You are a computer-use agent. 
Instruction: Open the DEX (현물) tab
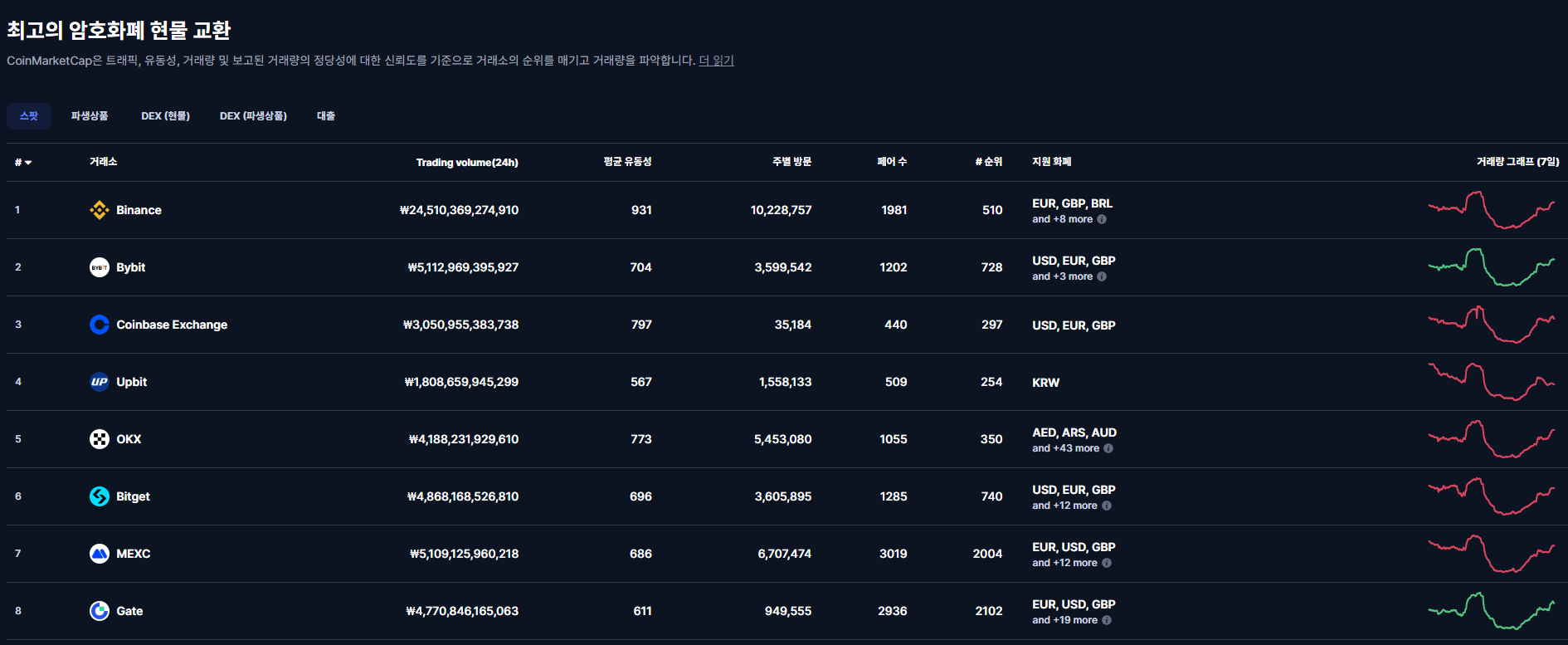click(165, 116)
